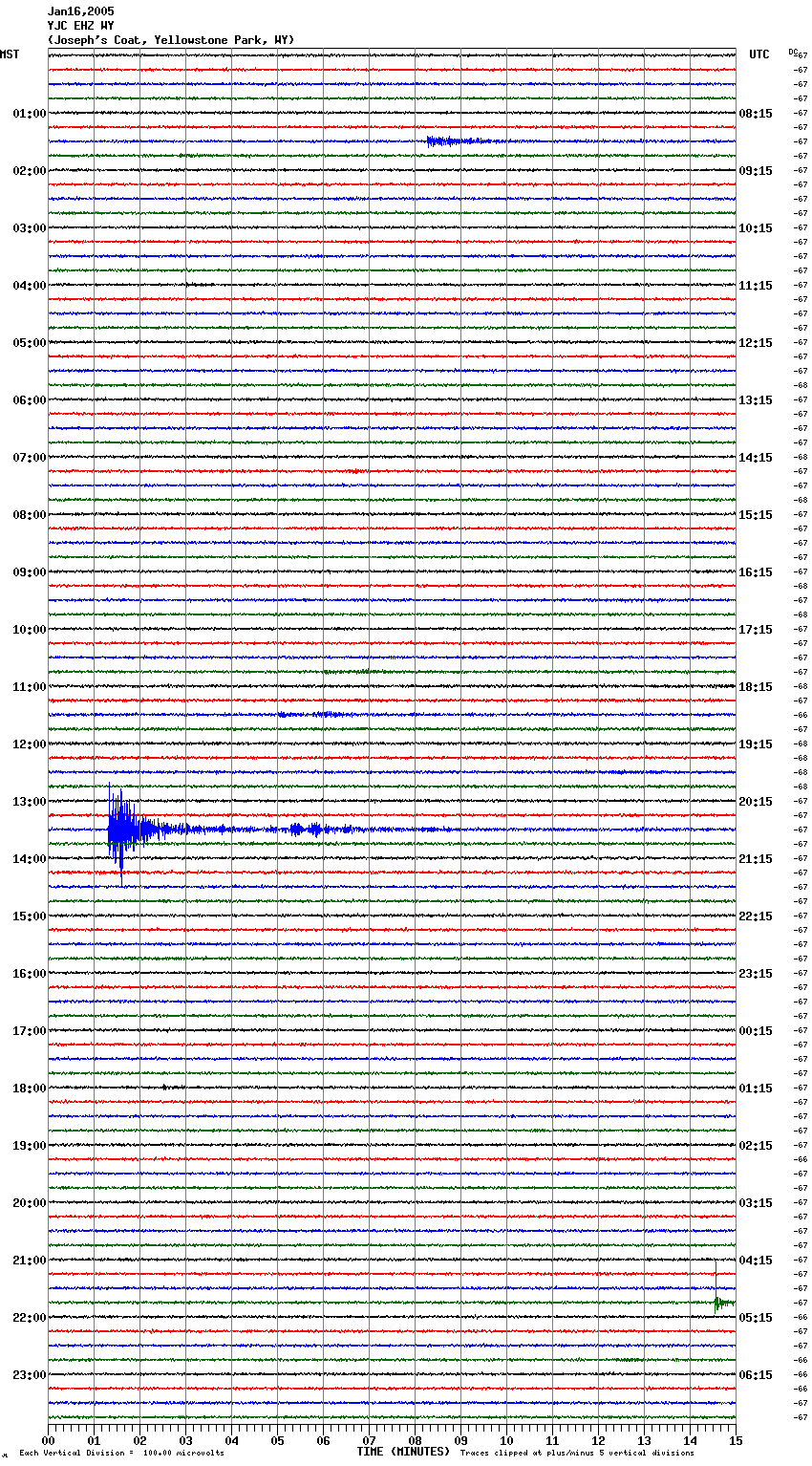
Task: Click the Joseph's Coat, Yellowstone Park location title
Action: click(x=171, y=40)
